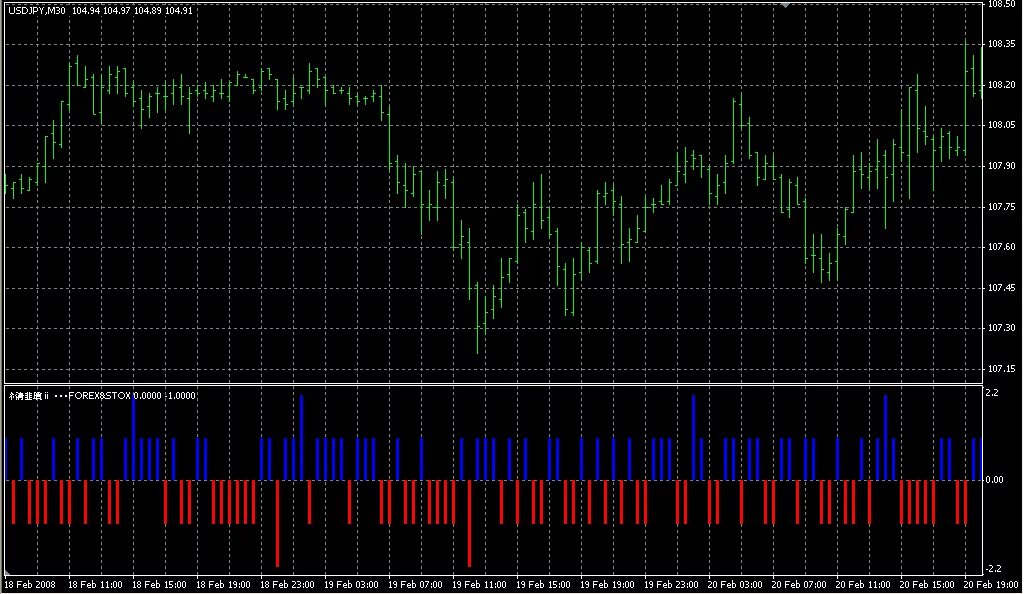Click the 19 Feb 15:00 time label

point(543,585)
